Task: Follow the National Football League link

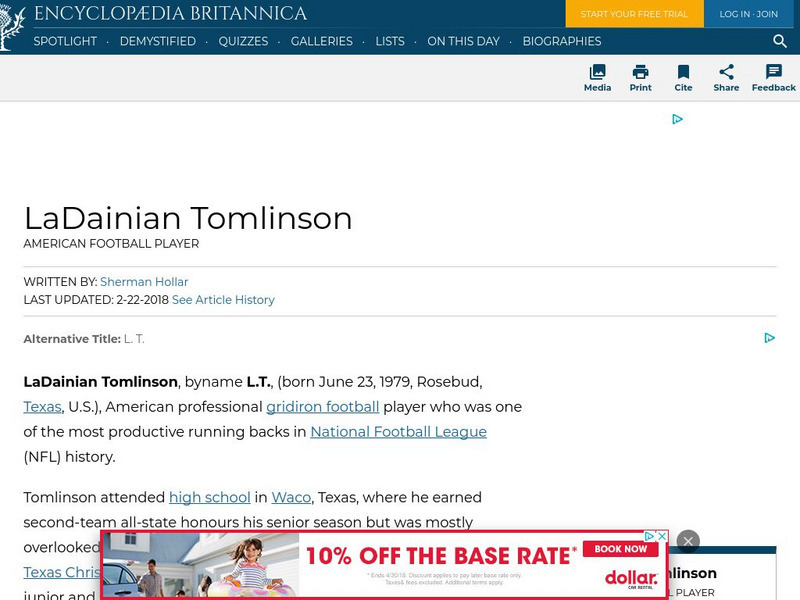Action: pos(398,431)
